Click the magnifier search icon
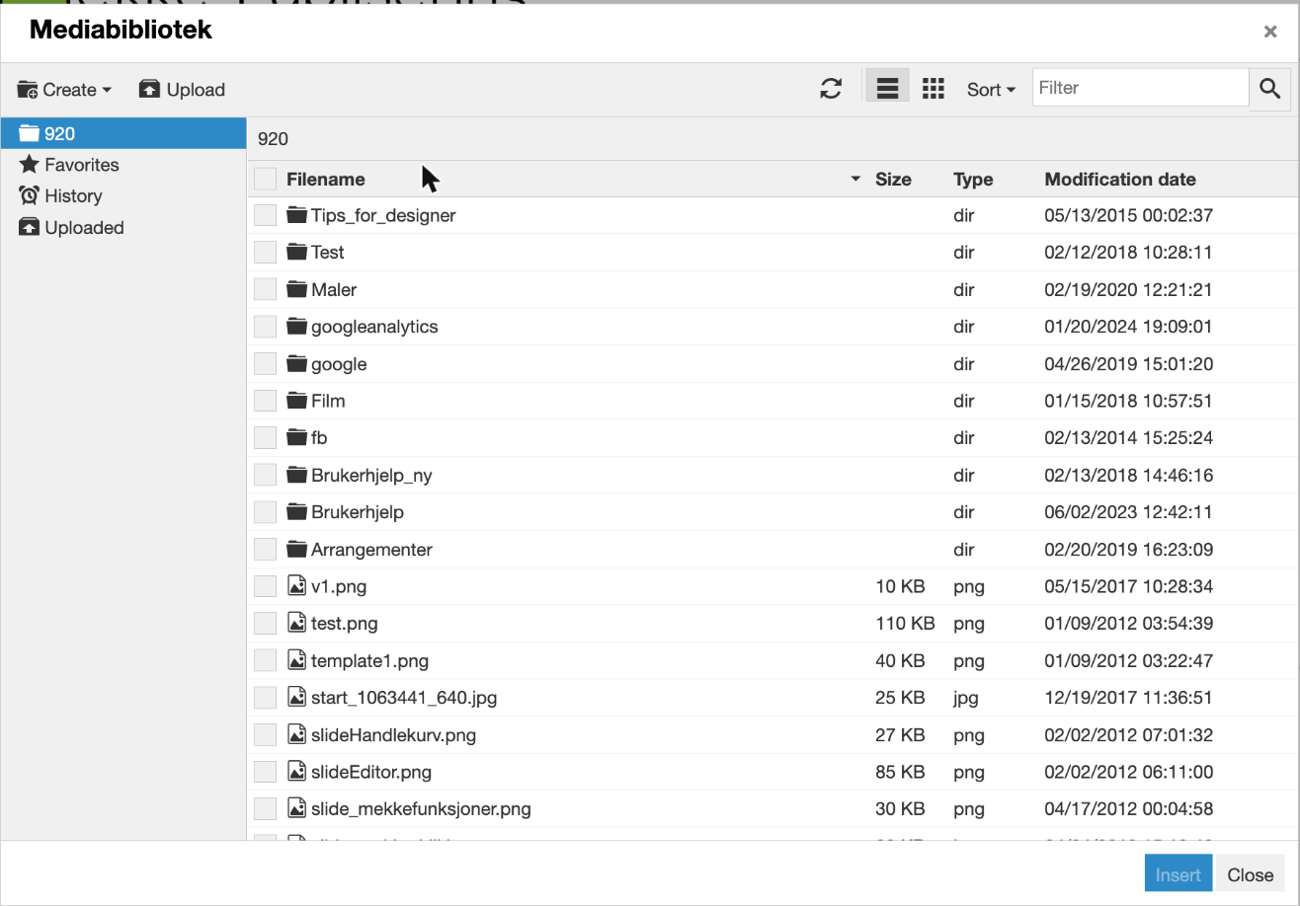The image size is (1300, 906). tap(1270, 88)
